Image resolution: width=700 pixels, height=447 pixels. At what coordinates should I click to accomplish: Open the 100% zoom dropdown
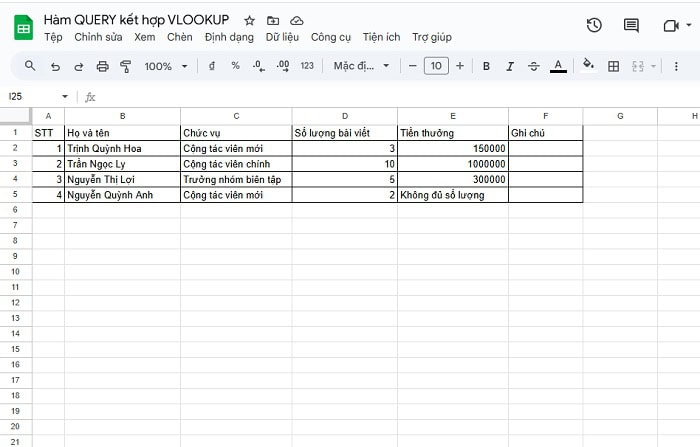tap(166, 66)
